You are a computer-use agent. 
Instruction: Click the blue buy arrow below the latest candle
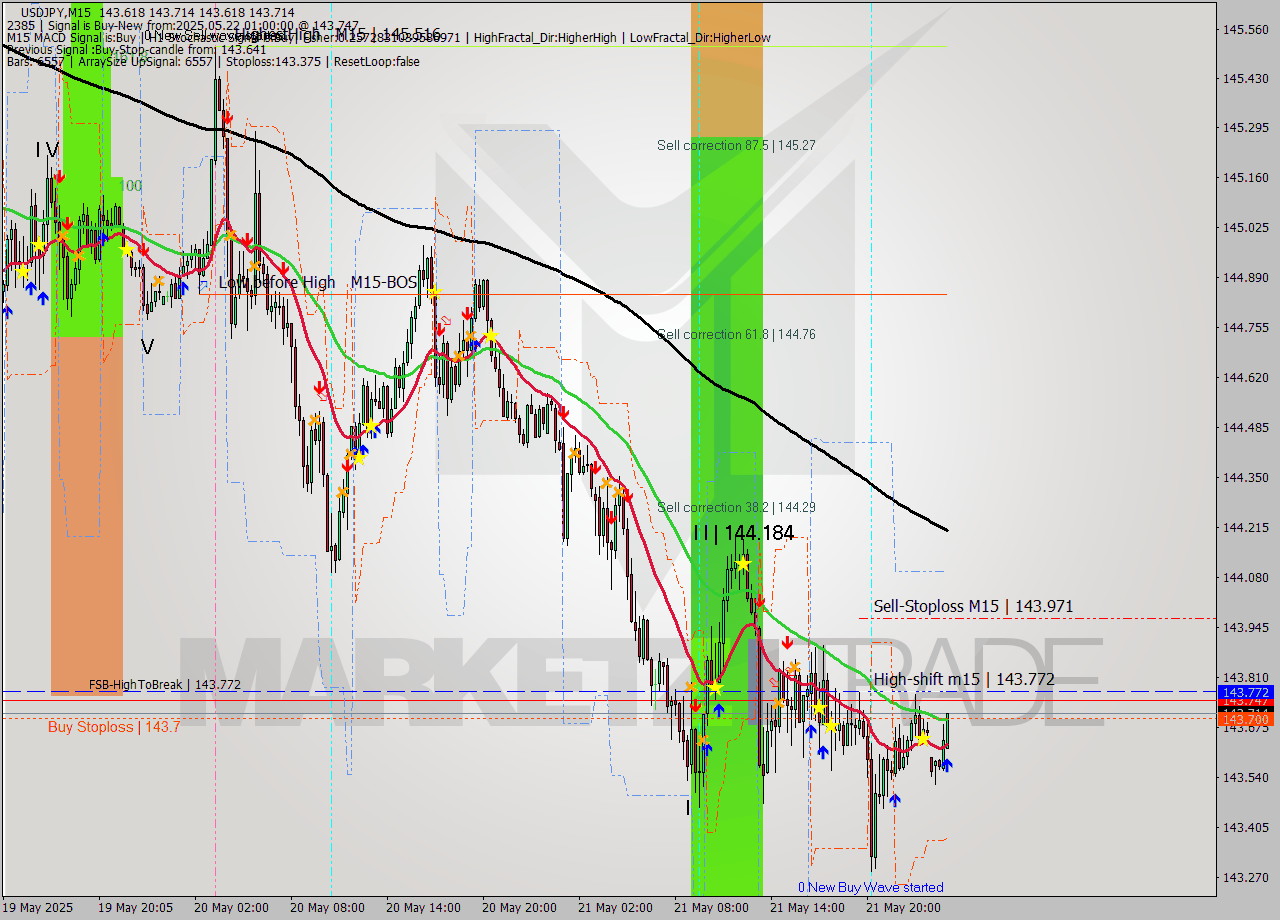[x=947, y=765]
